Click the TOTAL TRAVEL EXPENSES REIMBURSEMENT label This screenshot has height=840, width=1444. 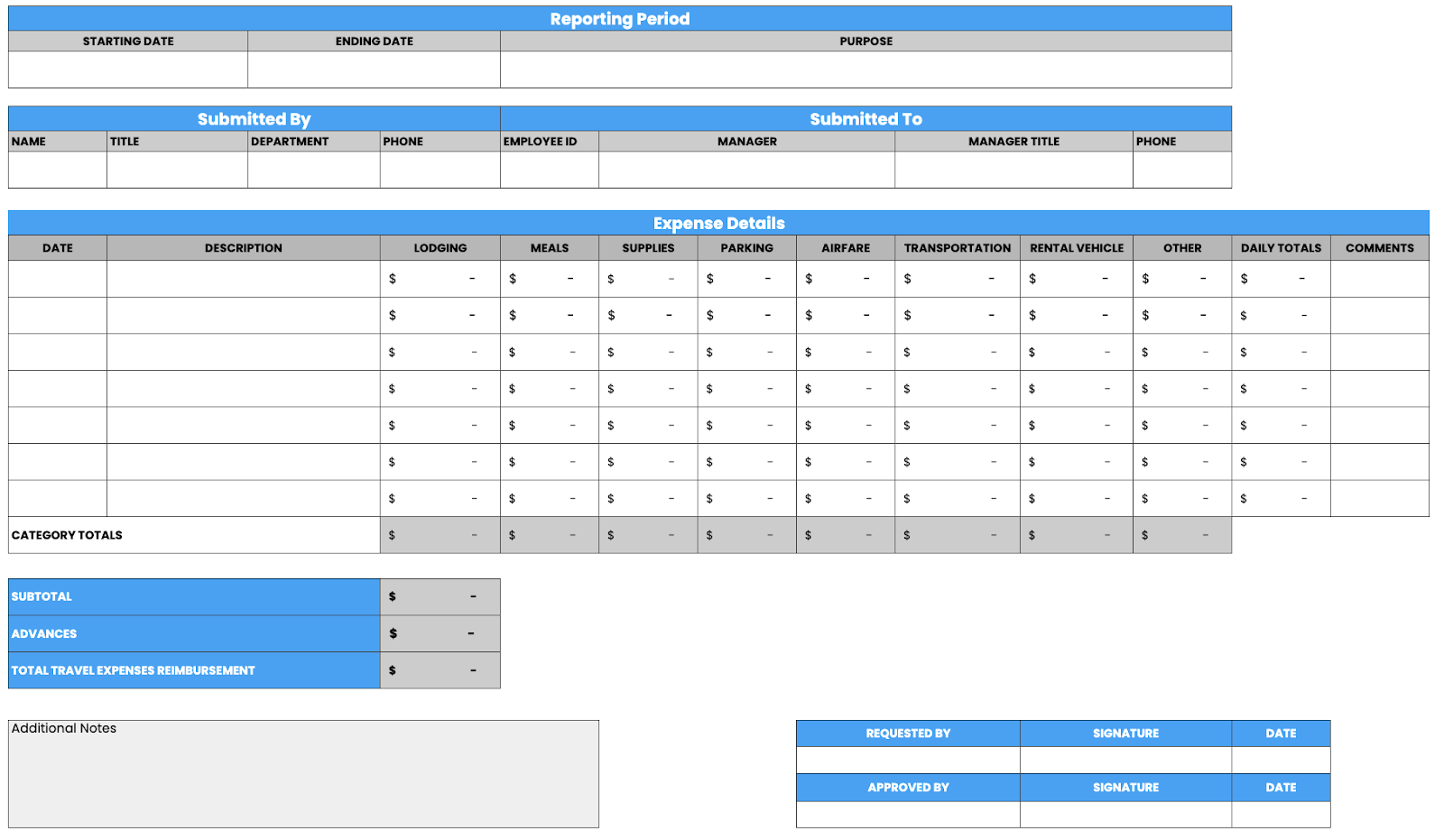click(134, 670)
